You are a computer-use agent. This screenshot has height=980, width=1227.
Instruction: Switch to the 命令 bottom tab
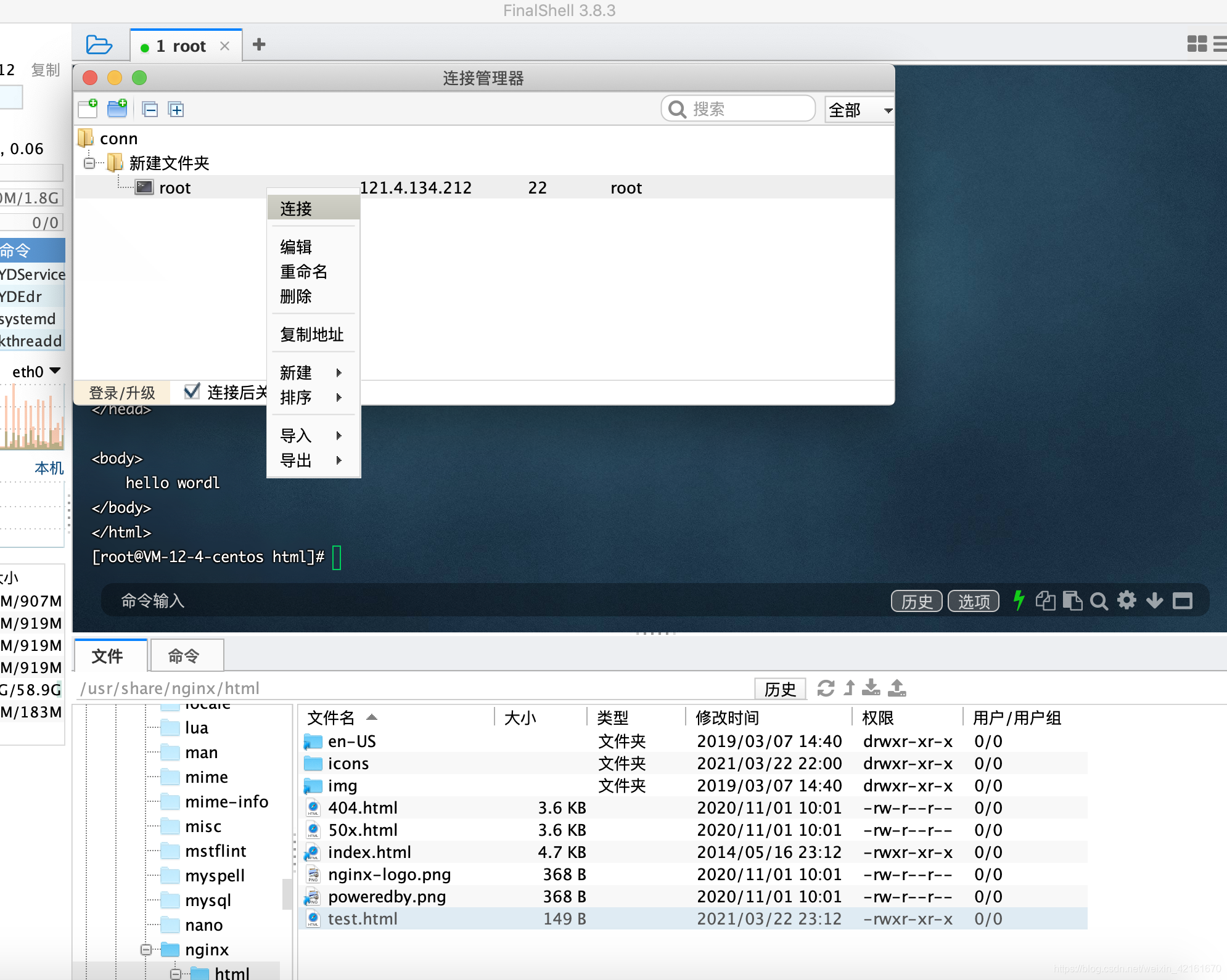point(184,656)
